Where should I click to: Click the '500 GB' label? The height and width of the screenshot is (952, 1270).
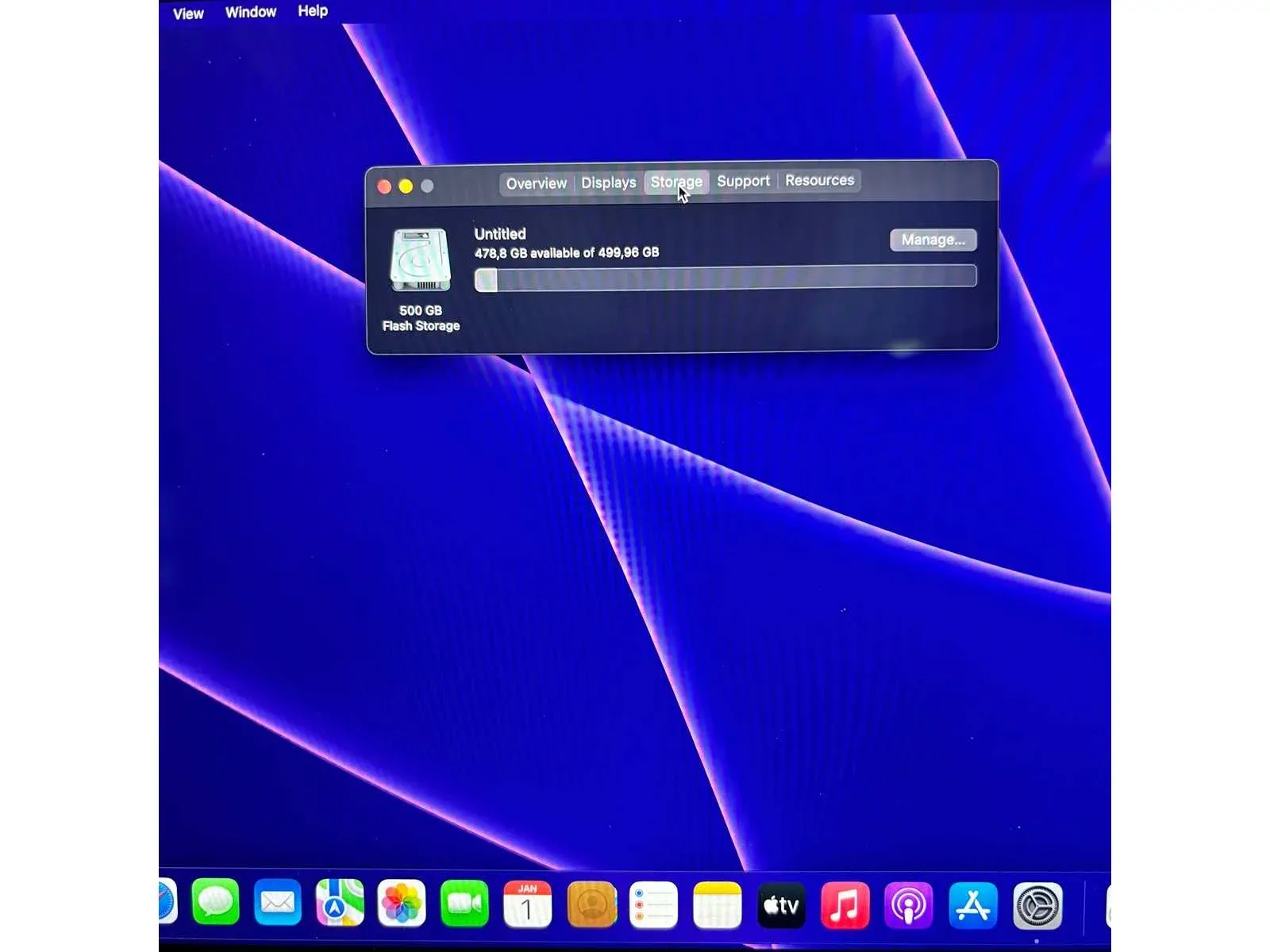pyautogui.click(x=421, y=310)
